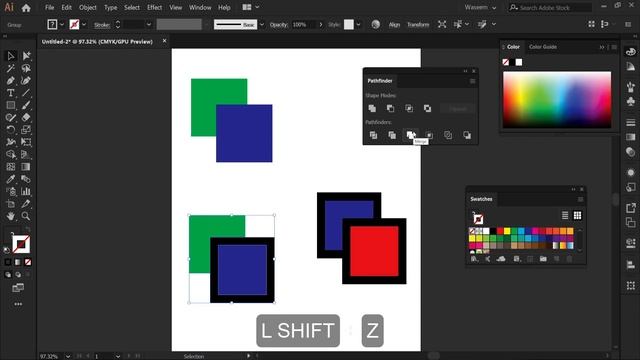This screenshot has width=640, height=360.
Task: Select the Eyedropper tool
Action: (11, 179)
